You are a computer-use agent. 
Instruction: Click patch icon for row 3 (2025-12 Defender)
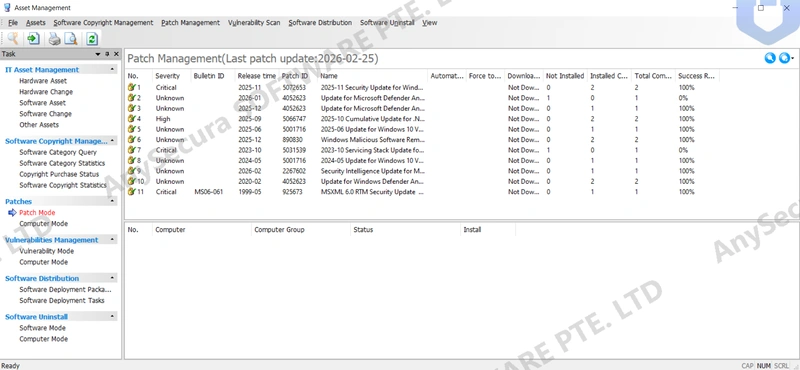[132, 108]
